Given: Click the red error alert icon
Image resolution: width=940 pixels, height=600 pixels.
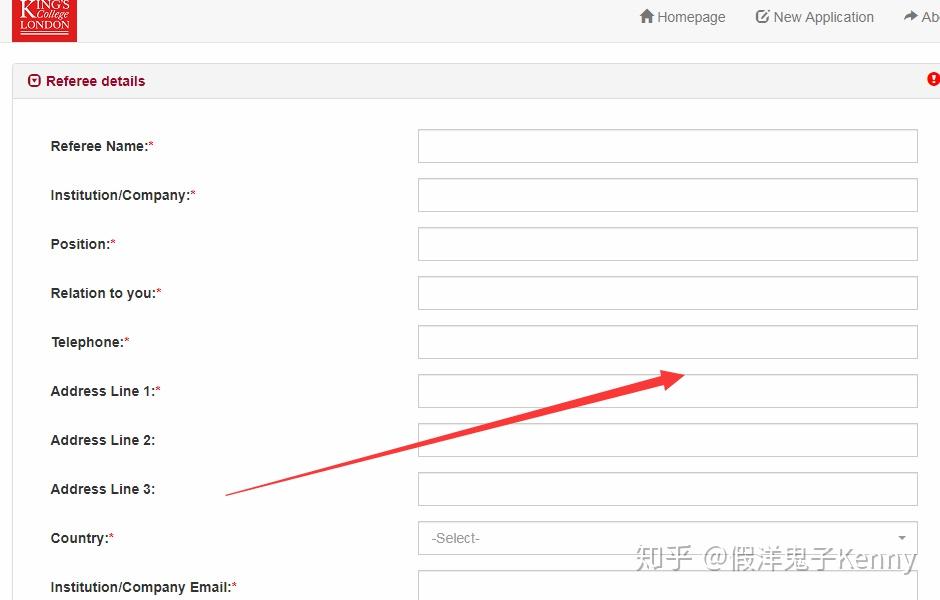Looking at the screenshot, I should tap(933, 79).
